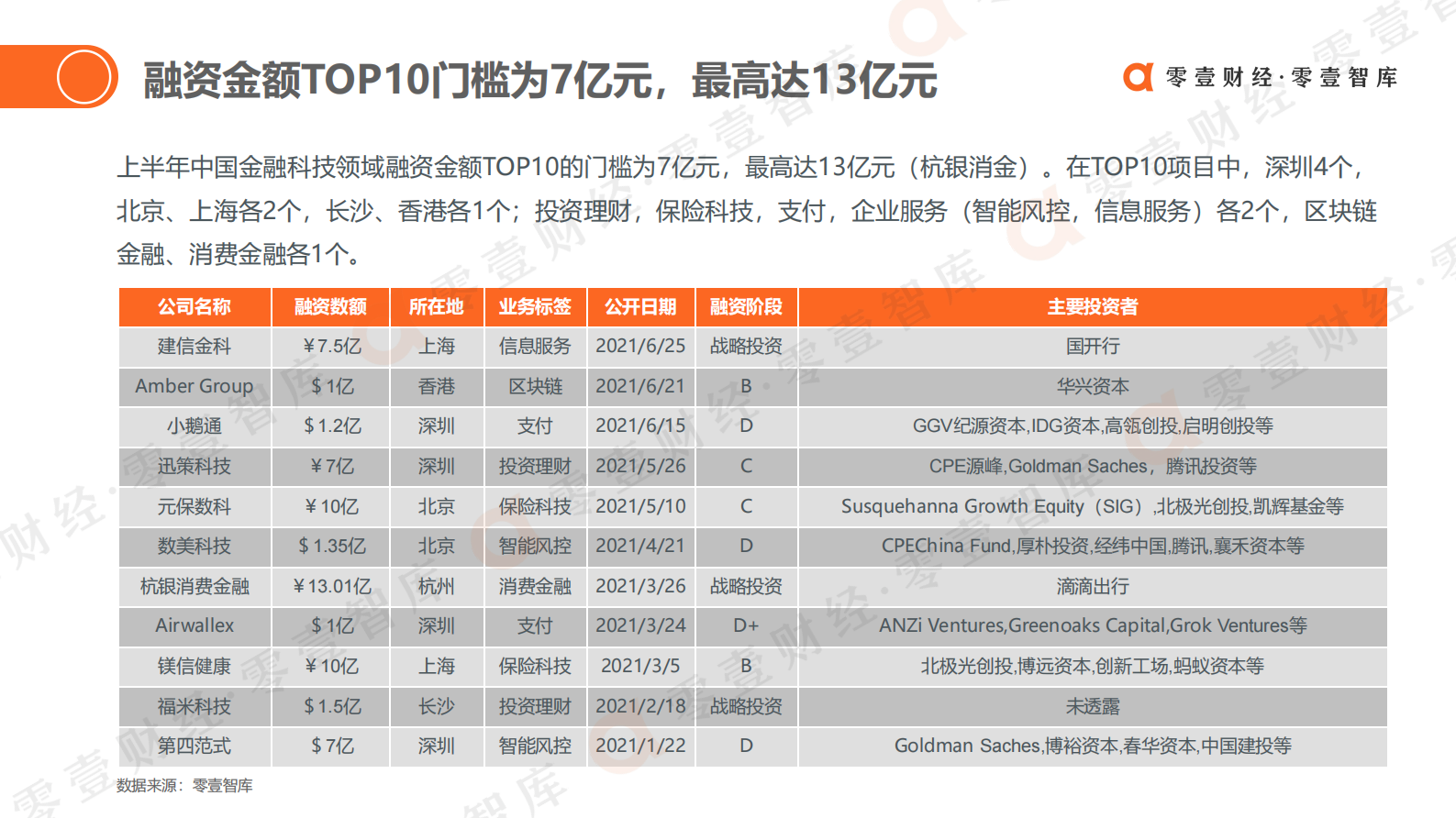Screen dimensions: 1456x818
Task: Click the 杭银消费金融 company cell
Action: pyautogui.click(x=195, y=586)
